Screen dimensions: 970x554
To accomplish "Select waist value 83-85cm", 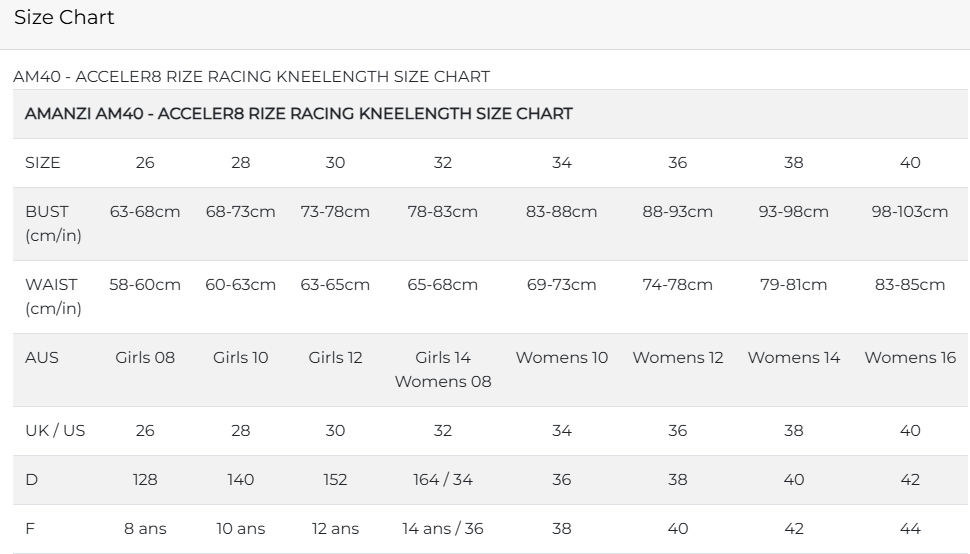I will [x=910, y=284].
